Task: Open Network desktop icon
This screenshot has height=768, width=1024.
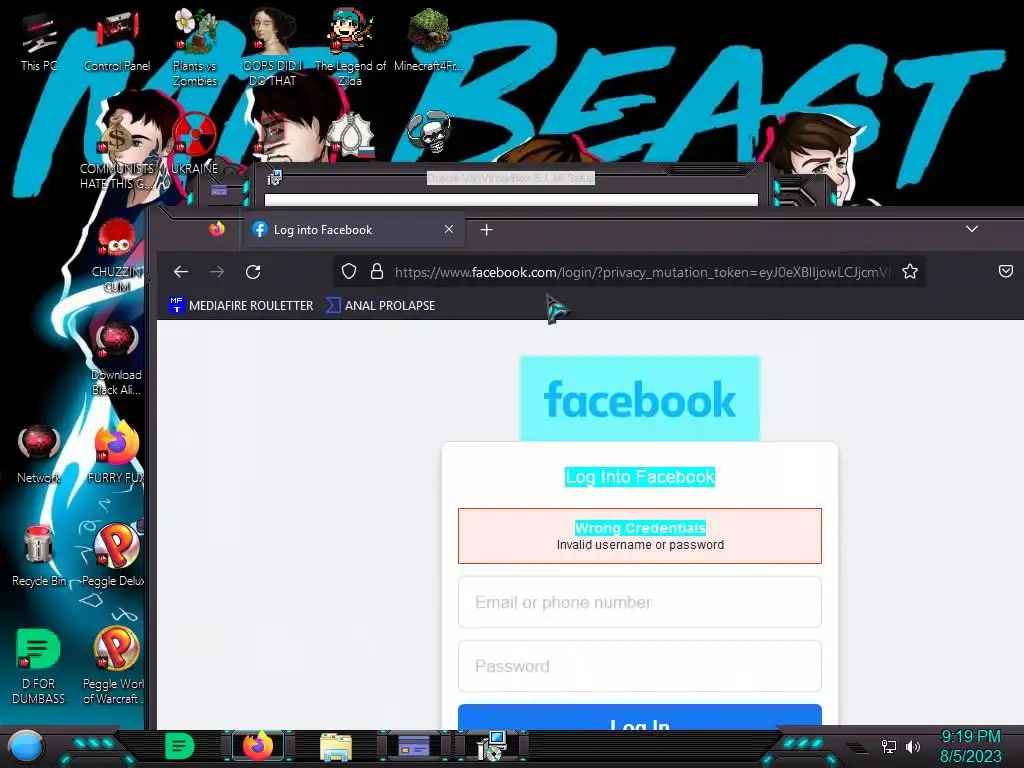Action: [39, 453]
